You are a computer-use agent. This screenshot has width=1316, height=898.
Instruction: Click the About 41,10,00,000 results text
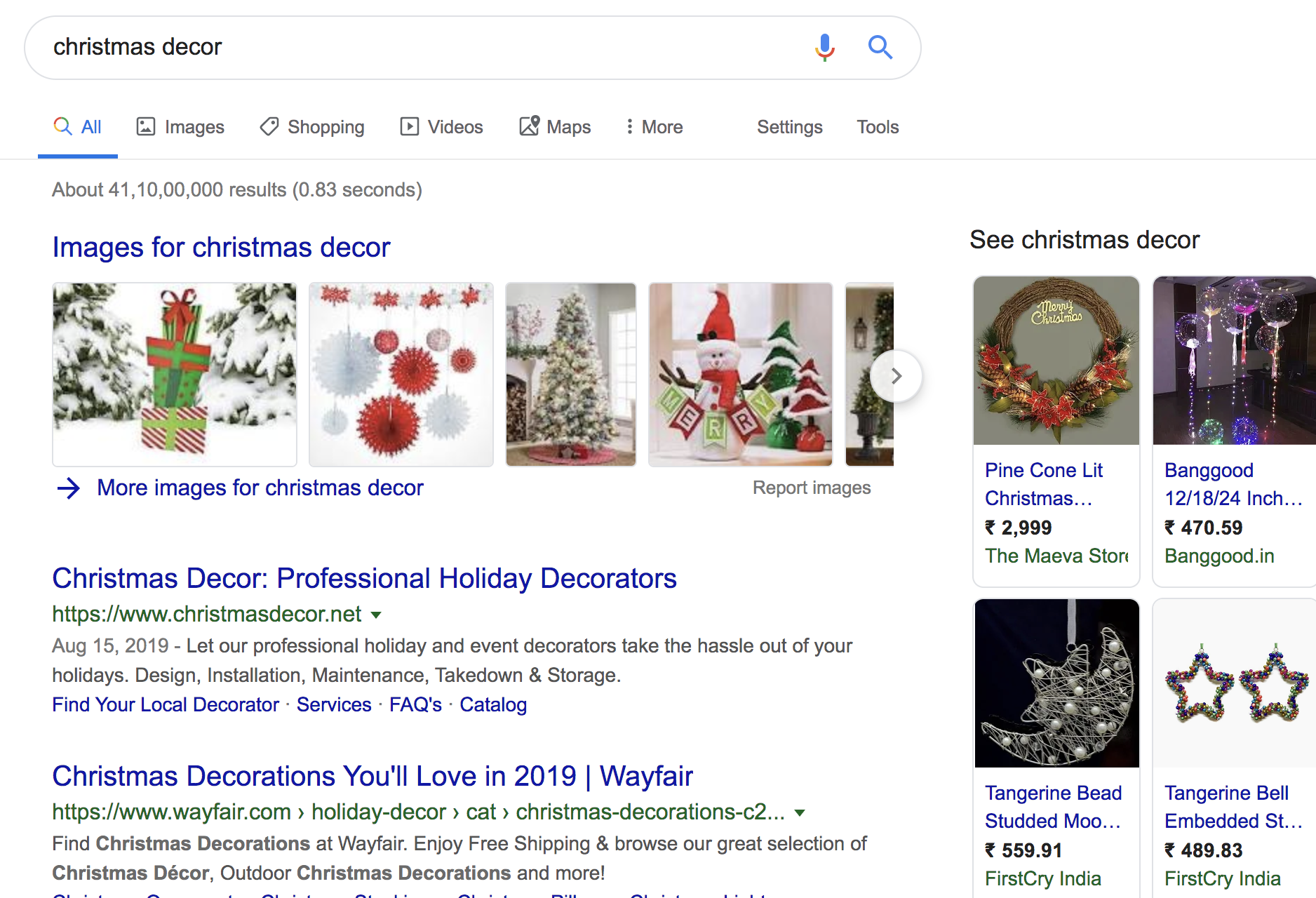point(237,189)
